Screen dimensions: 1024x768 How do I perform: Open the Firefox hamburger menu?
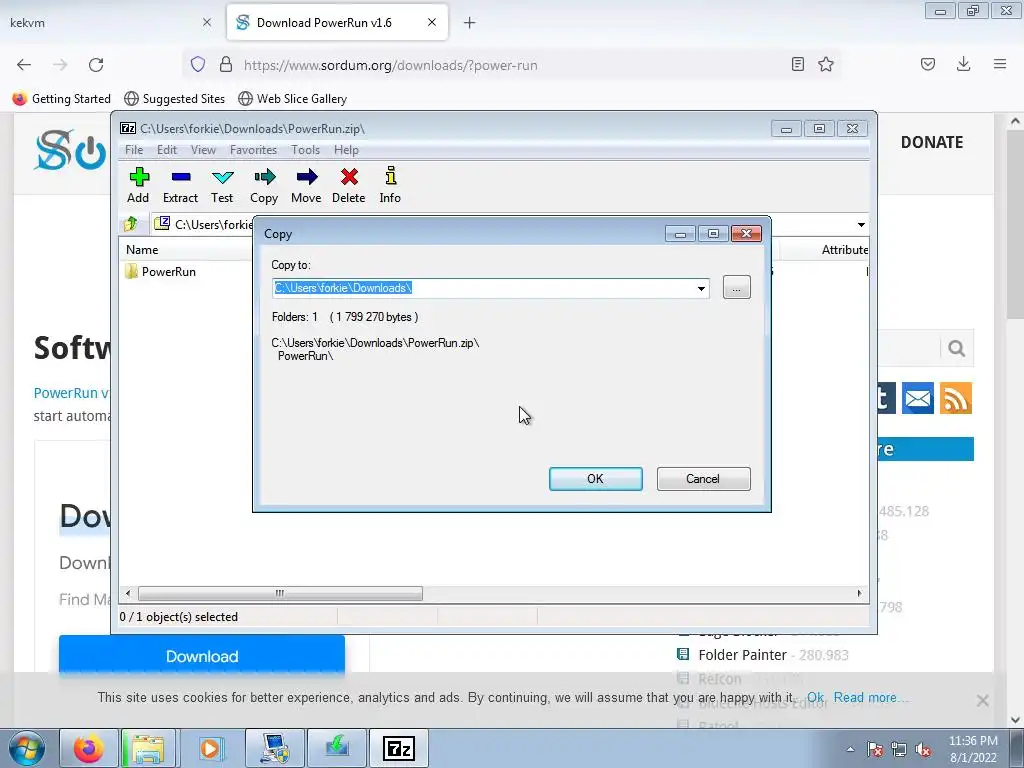[1000, 64]
